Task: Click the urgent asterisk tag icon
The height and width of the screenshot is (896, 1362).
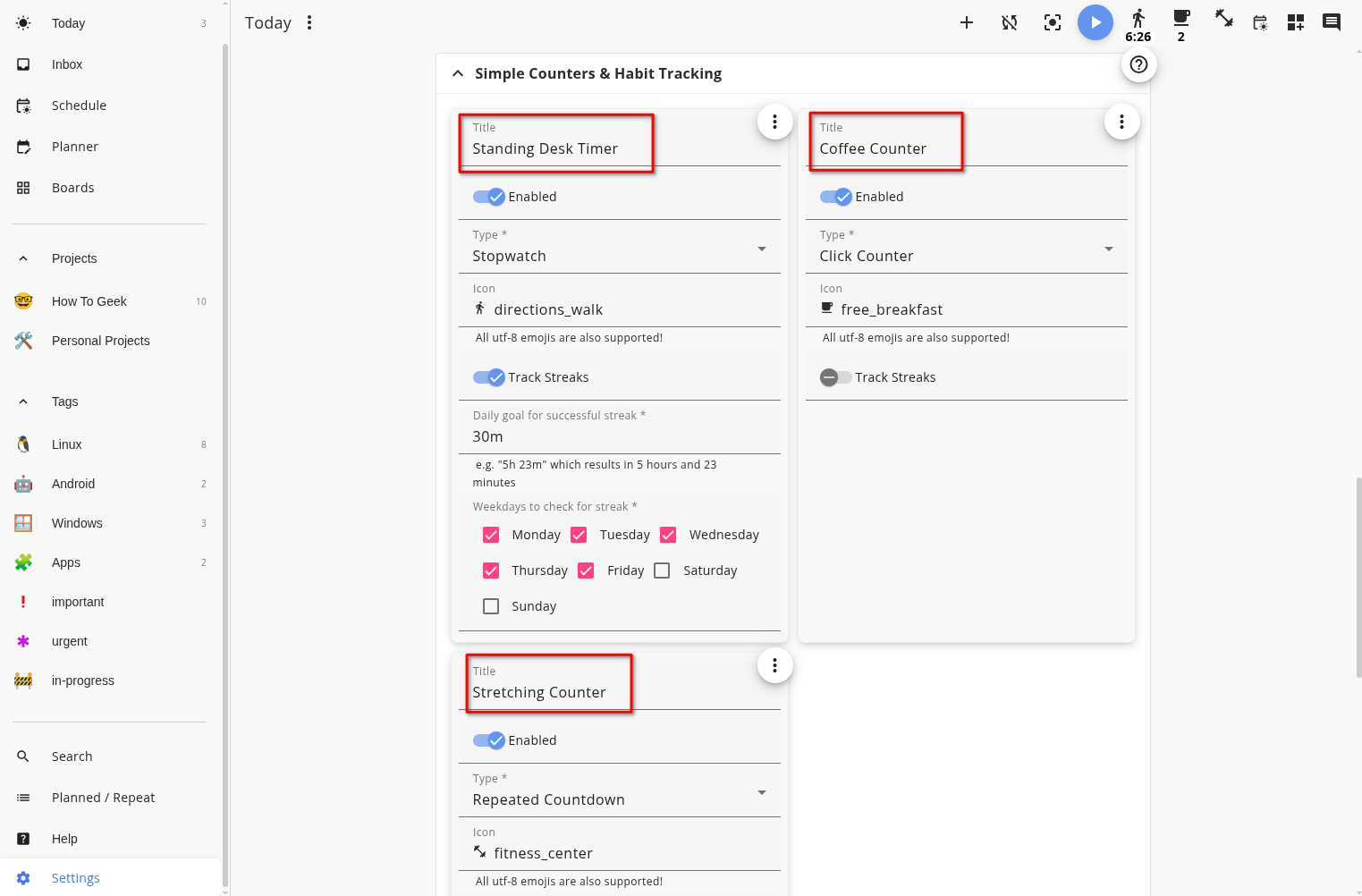Action: (23, 641)
